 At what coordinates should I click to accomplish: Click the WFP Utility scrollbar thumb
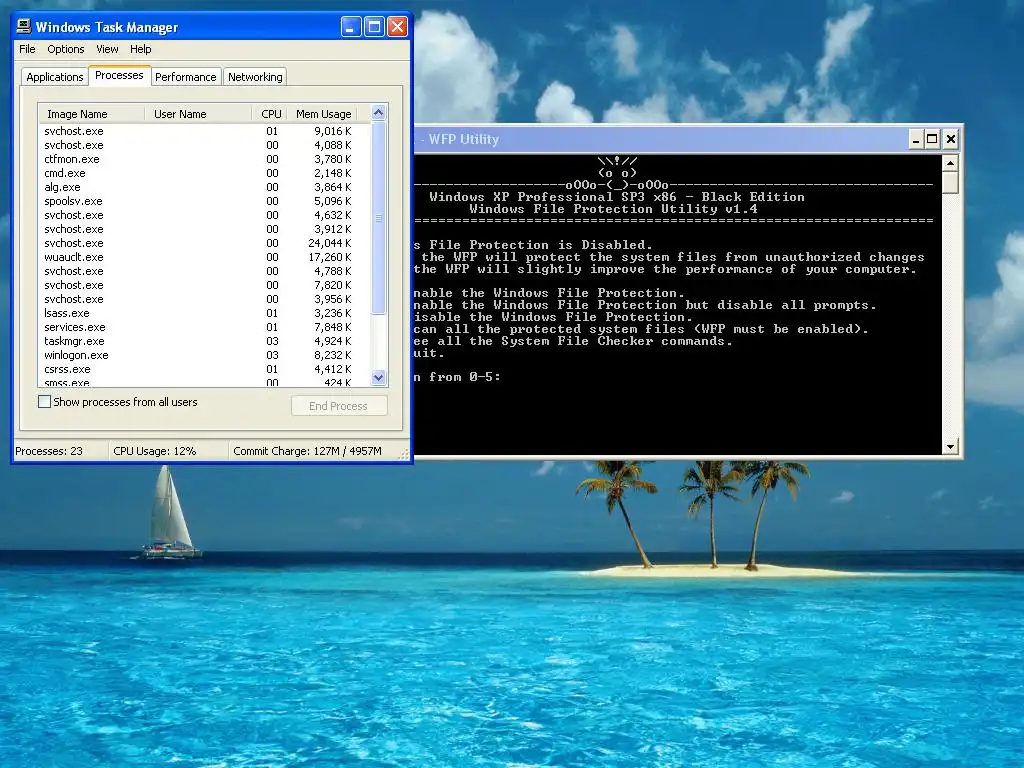(x=950, y=182)
